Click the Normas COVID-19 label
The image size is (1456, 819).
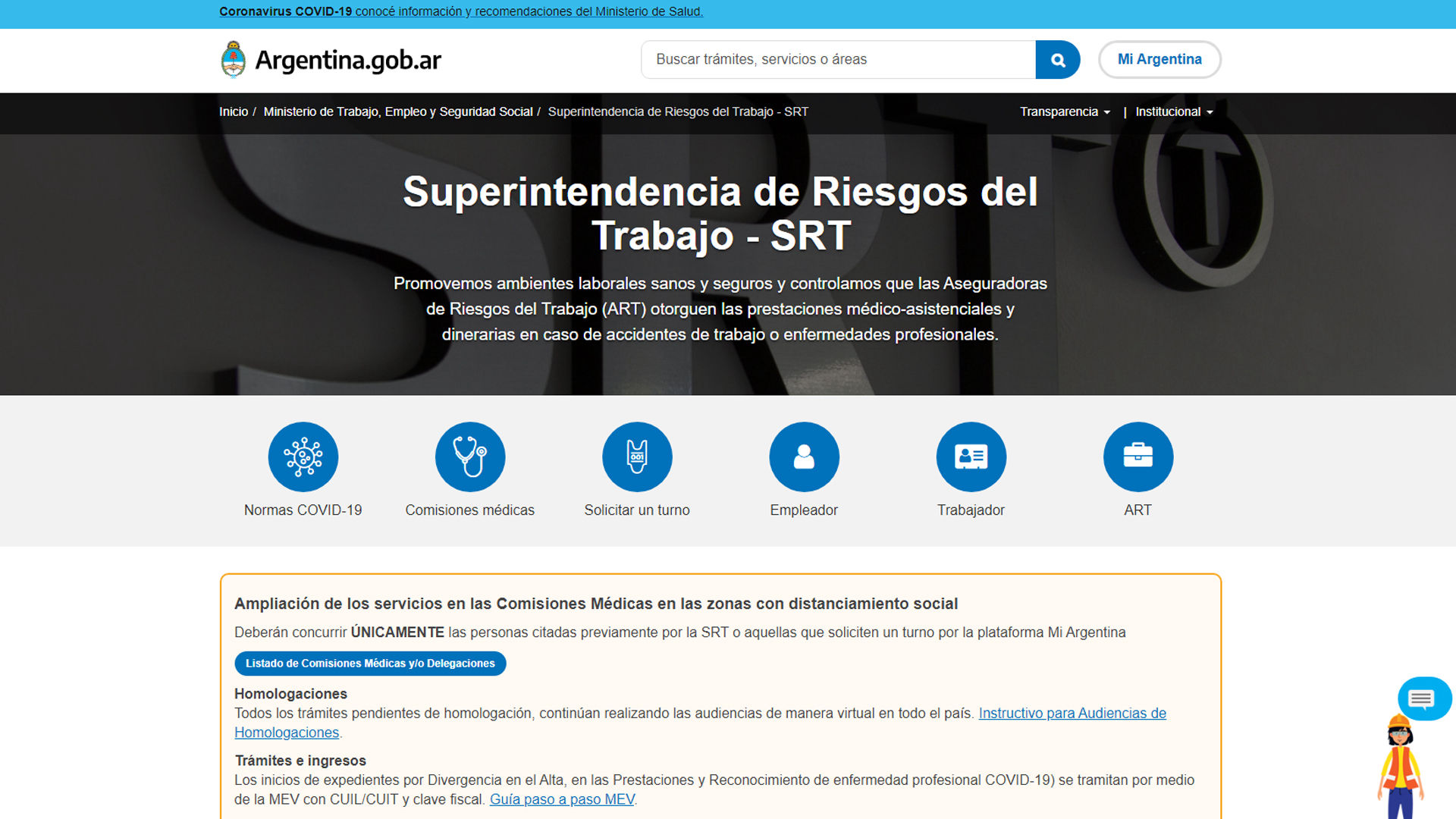303,510
